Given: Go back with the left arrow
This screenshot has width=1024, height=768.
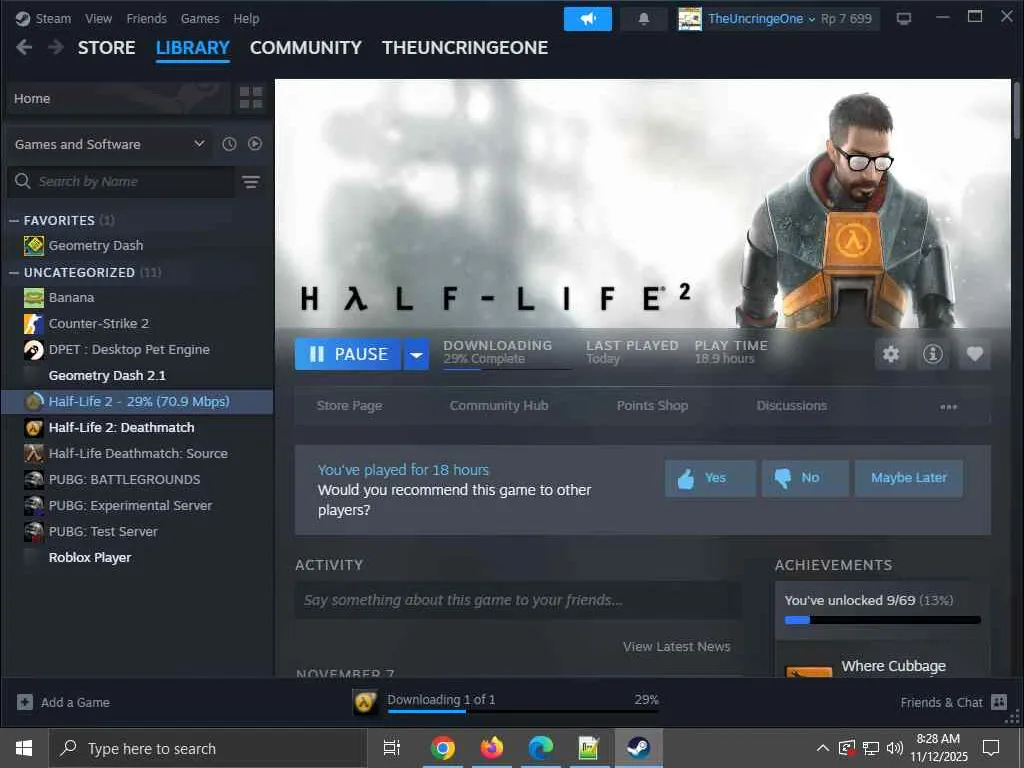Looking at the screenshot, I should pyautogui.click(x=24, y=47).
